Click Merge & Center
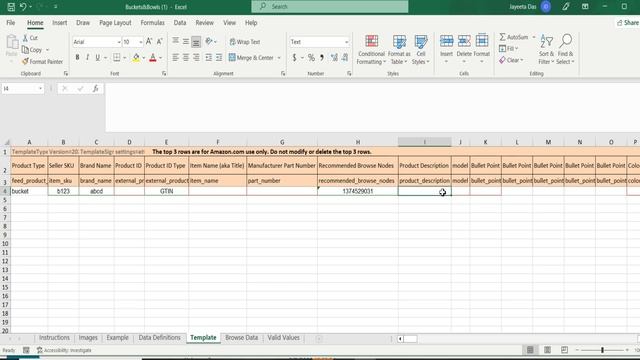 point(251,58)
